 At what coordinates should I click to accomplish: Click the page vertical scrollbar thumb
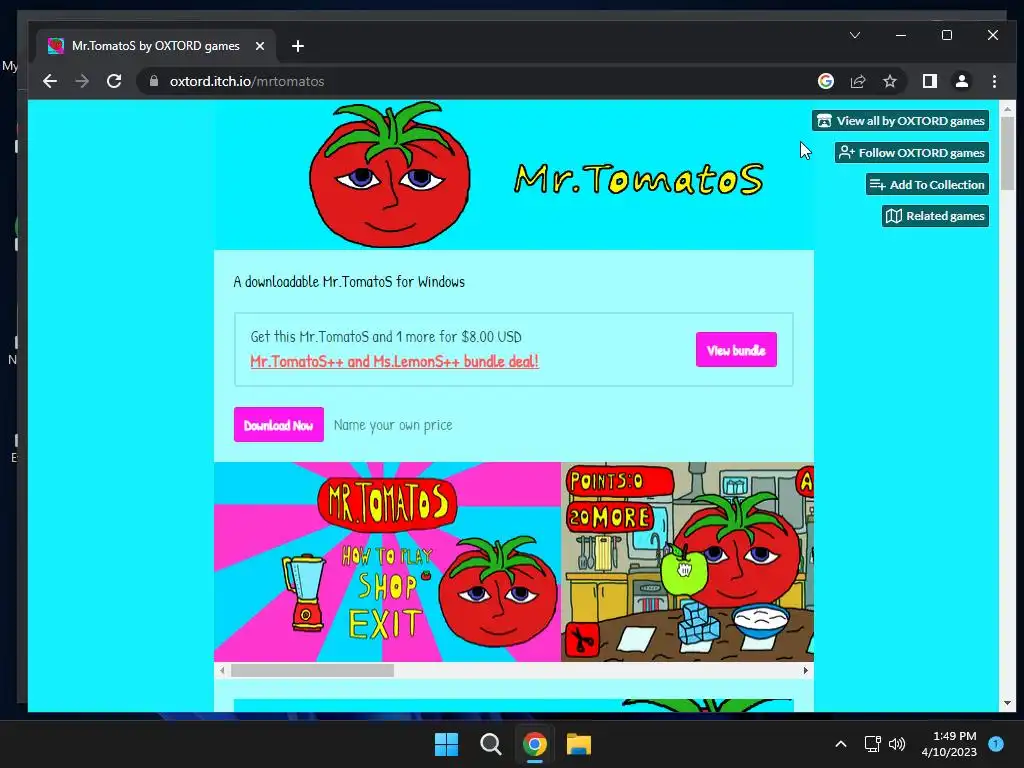click(x=1007, y=152)
